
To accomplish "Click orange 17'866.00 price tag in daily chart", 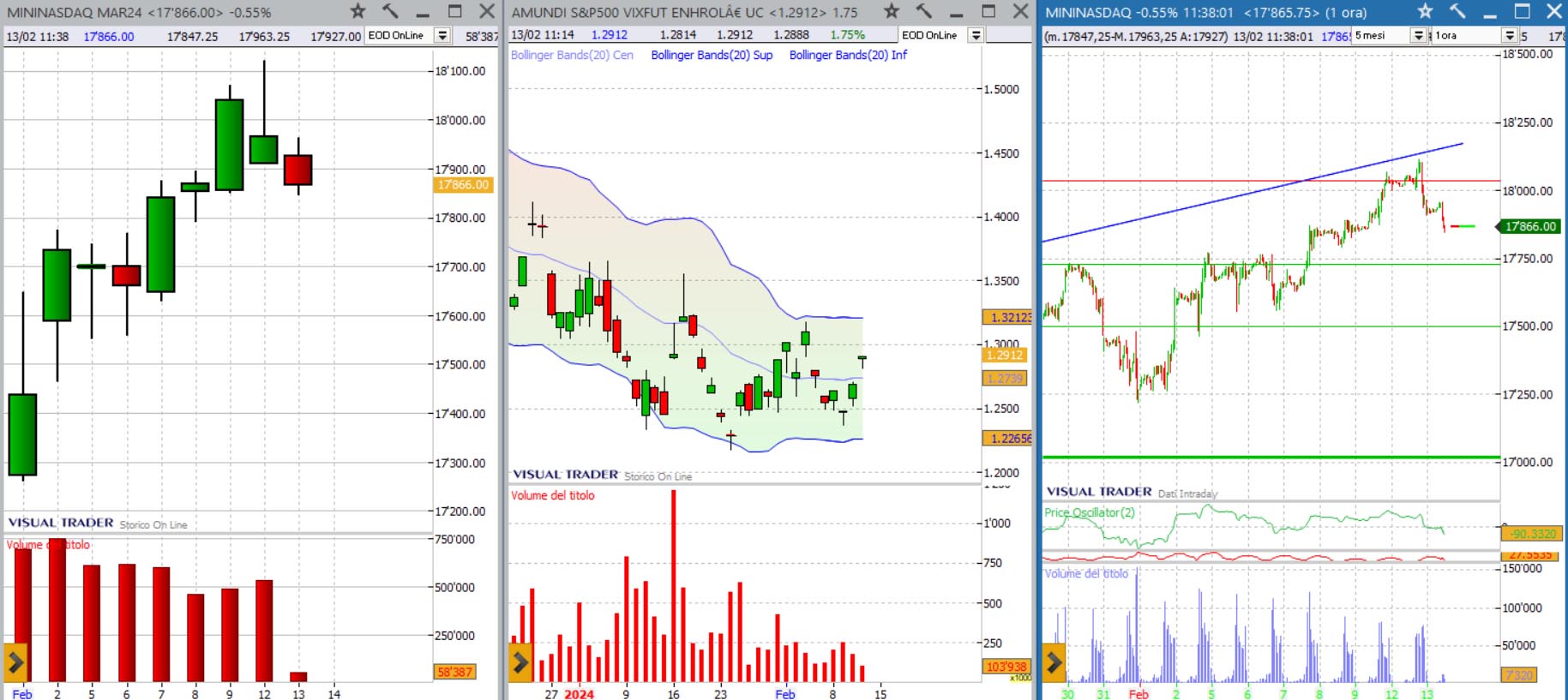I will click(x=463, y=185).
